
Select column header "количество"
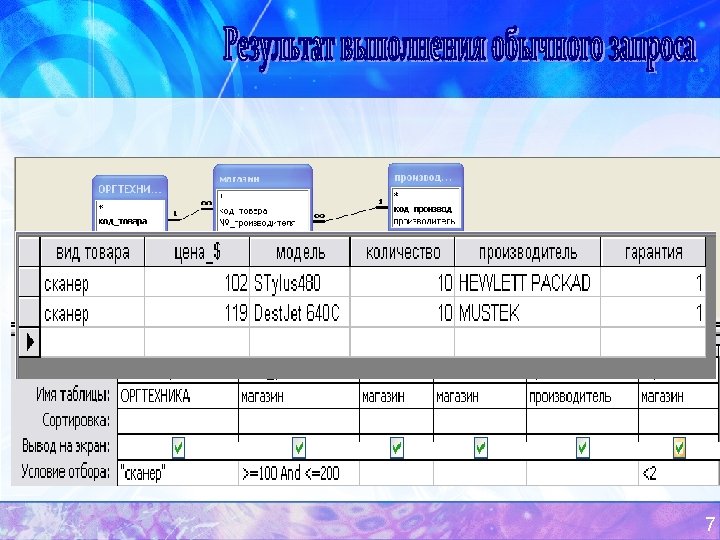click(x=402, y=252)
